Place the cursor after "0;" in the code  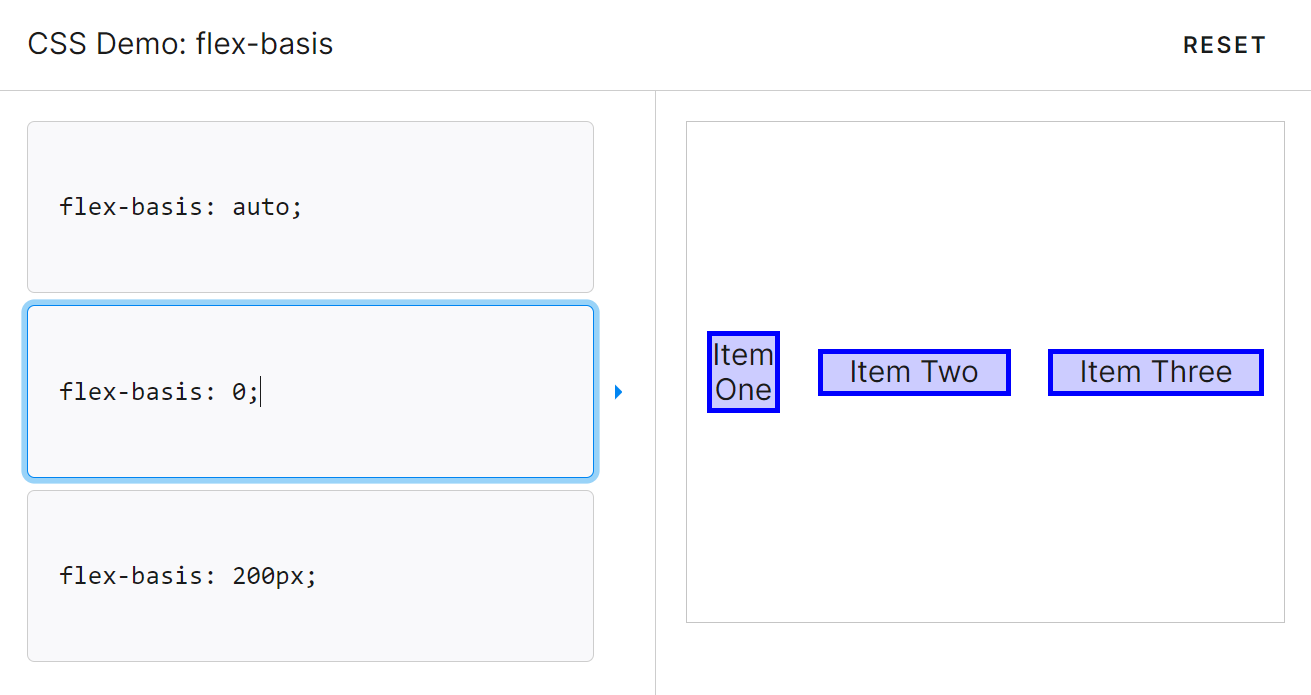click(260, 392)
